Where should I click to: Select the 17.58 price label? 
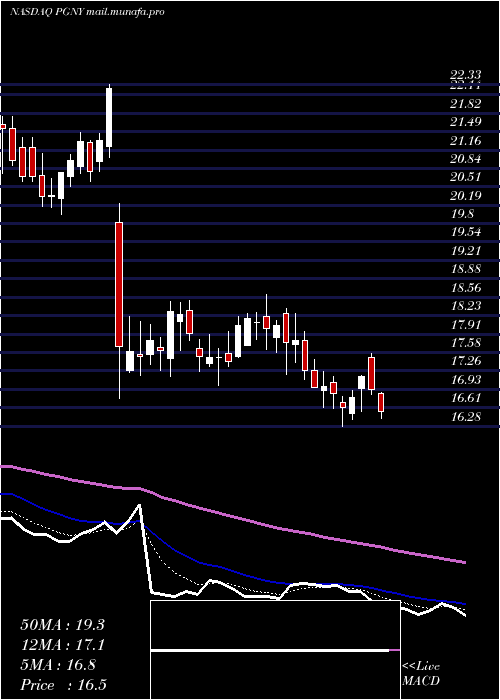coord(466,343)
